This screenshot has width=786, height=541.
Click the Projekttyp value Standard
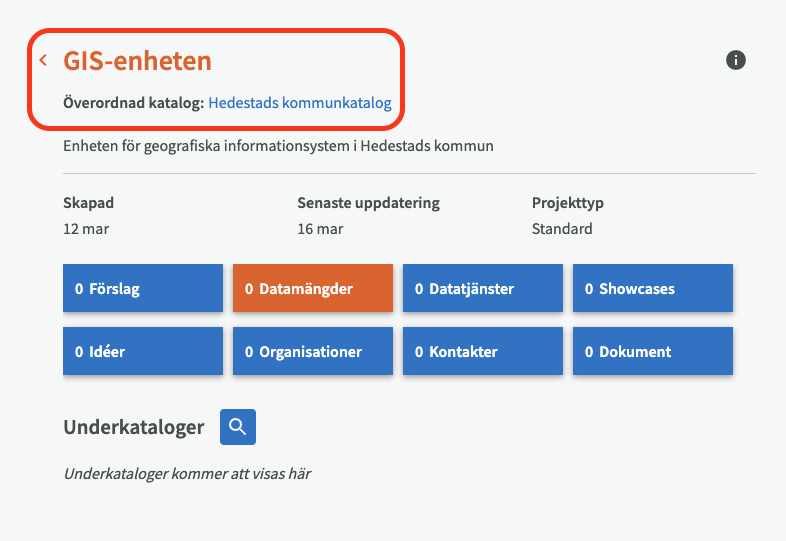point(562,229)
